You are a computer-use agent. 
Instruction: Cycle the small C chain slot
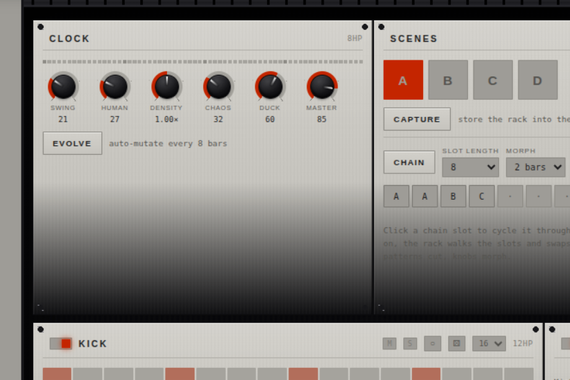(481, 196)
